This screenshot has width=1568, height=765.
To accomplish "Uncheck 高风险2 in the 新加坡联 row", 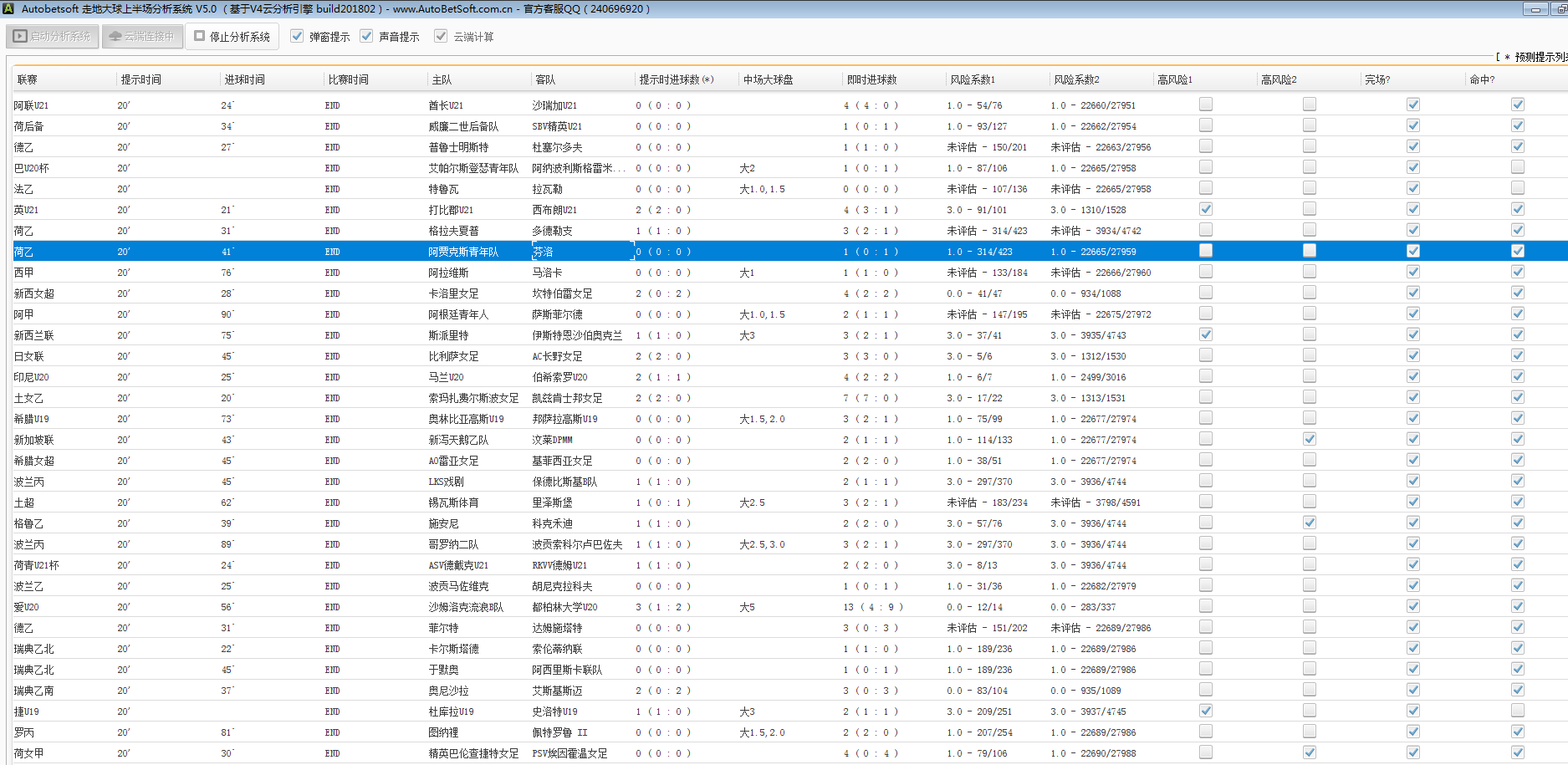I will tap(1309, 439).
